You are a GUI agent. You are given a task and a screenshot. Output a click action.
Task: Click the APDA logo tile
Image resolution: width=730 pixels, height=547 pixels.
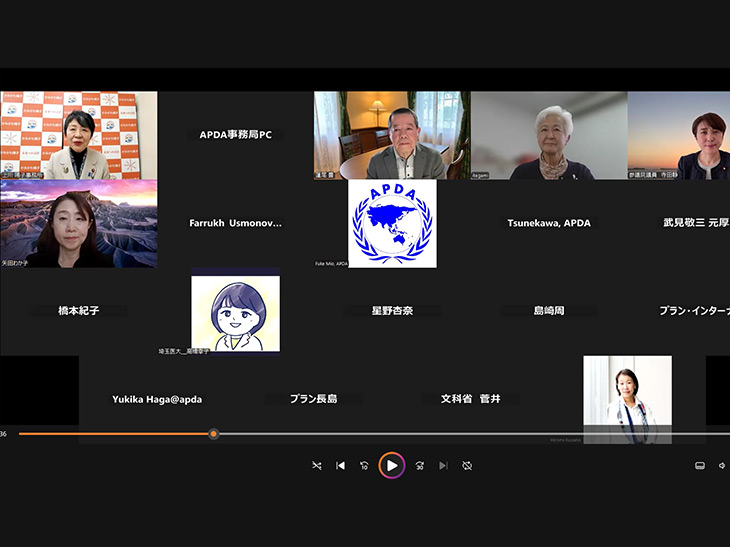tap(392, 223)
